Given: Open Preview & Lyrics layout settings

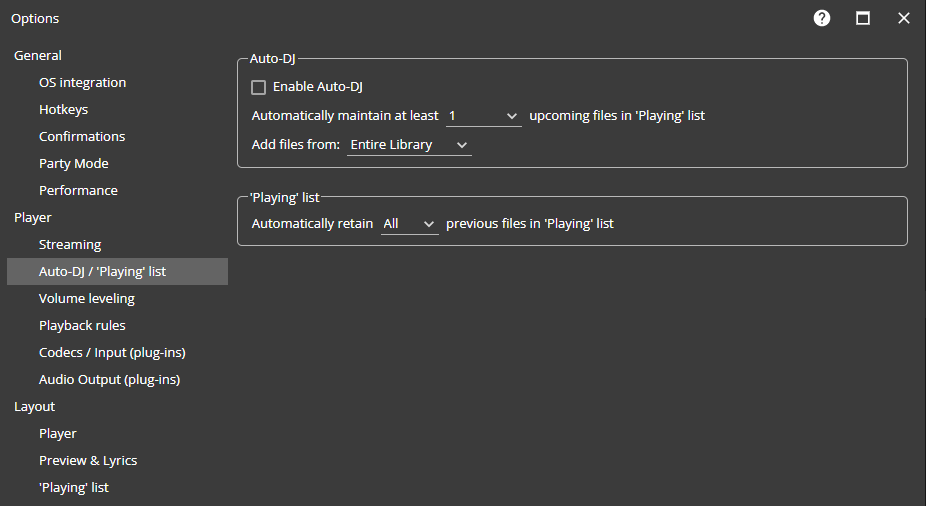Looking at the screenshot, I should click(88, 461).
